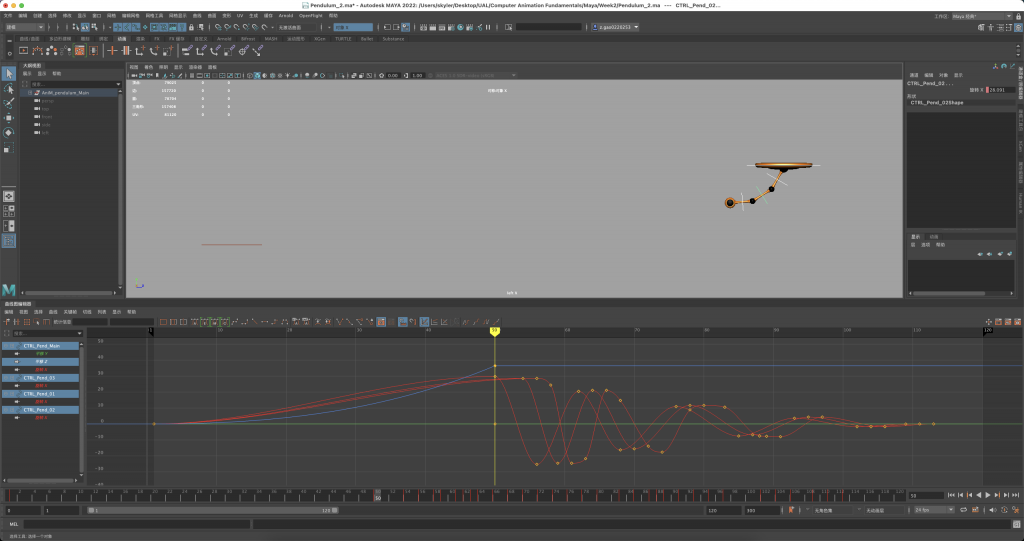
Task: Pick the Paint selection tool in toolbox
Action: 8,103
